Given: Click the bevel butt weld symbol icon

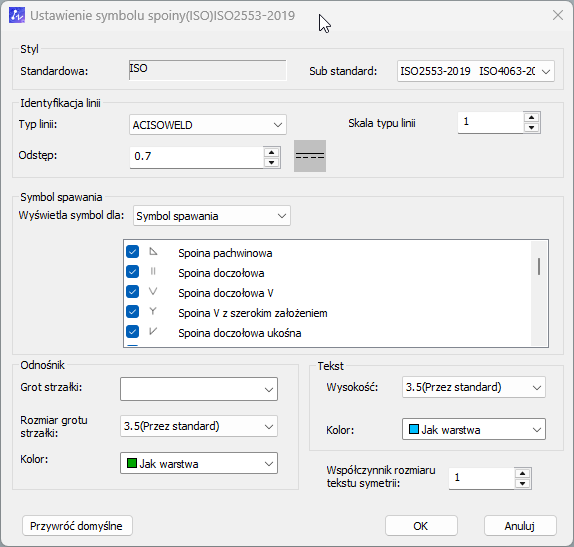Looking at the screenshot, I should [x=153, y=331].
